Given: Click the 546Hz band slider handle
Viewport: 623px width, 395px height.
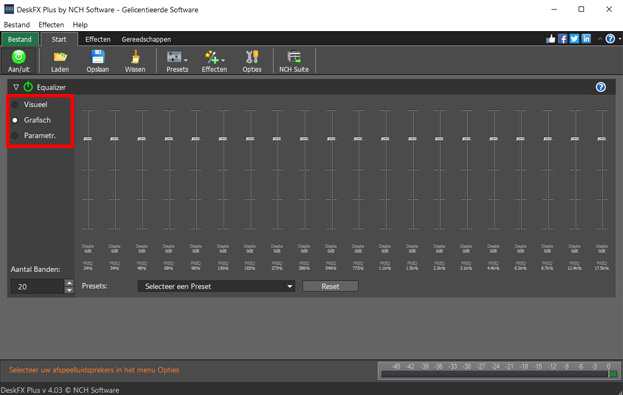Looking at the screenshot, I should tap(331, 139).
